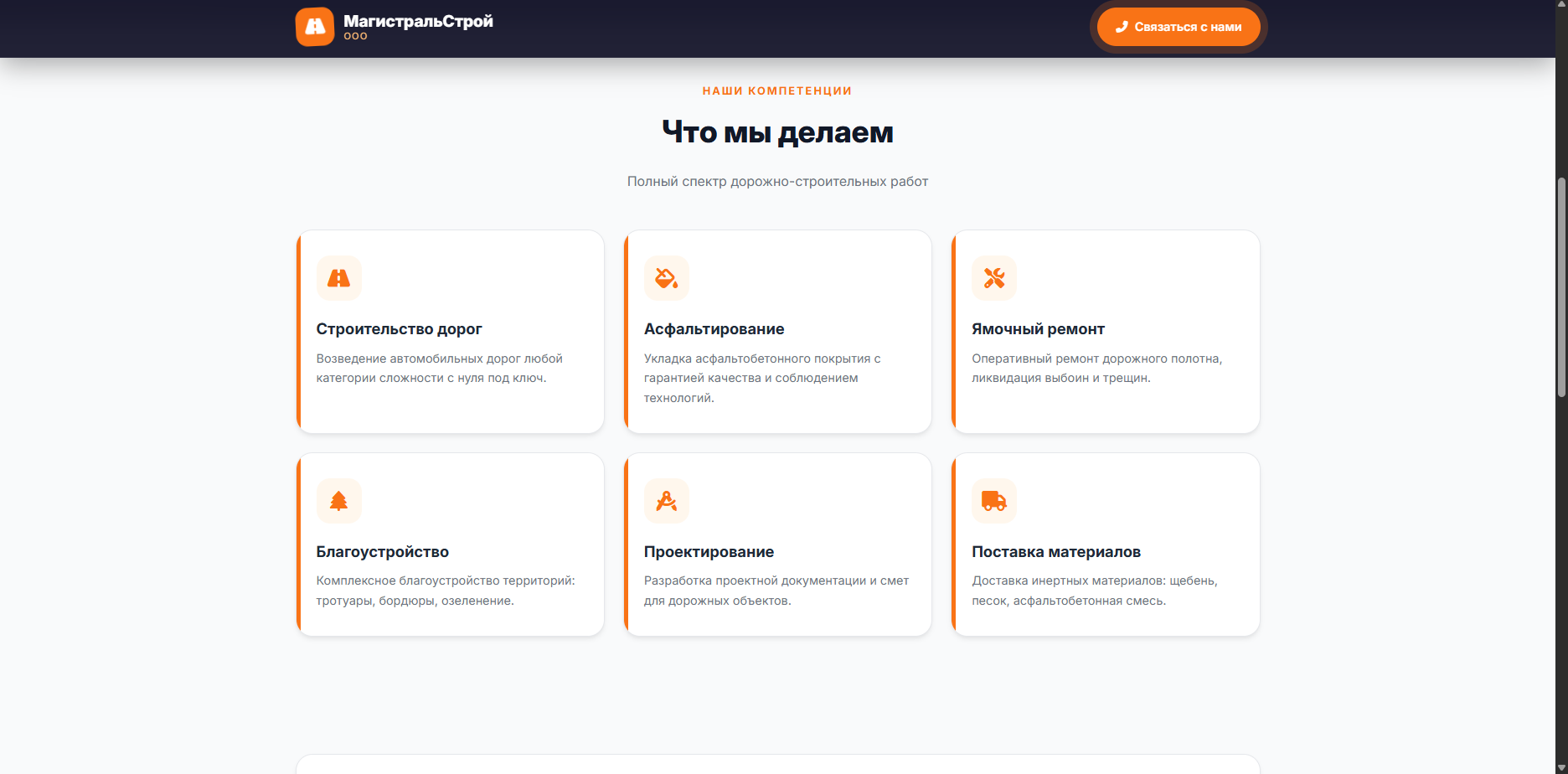This screenshot has width=1568, height=774.
Task: Select the Ямочный ремонт card title
Action: 1038,329
